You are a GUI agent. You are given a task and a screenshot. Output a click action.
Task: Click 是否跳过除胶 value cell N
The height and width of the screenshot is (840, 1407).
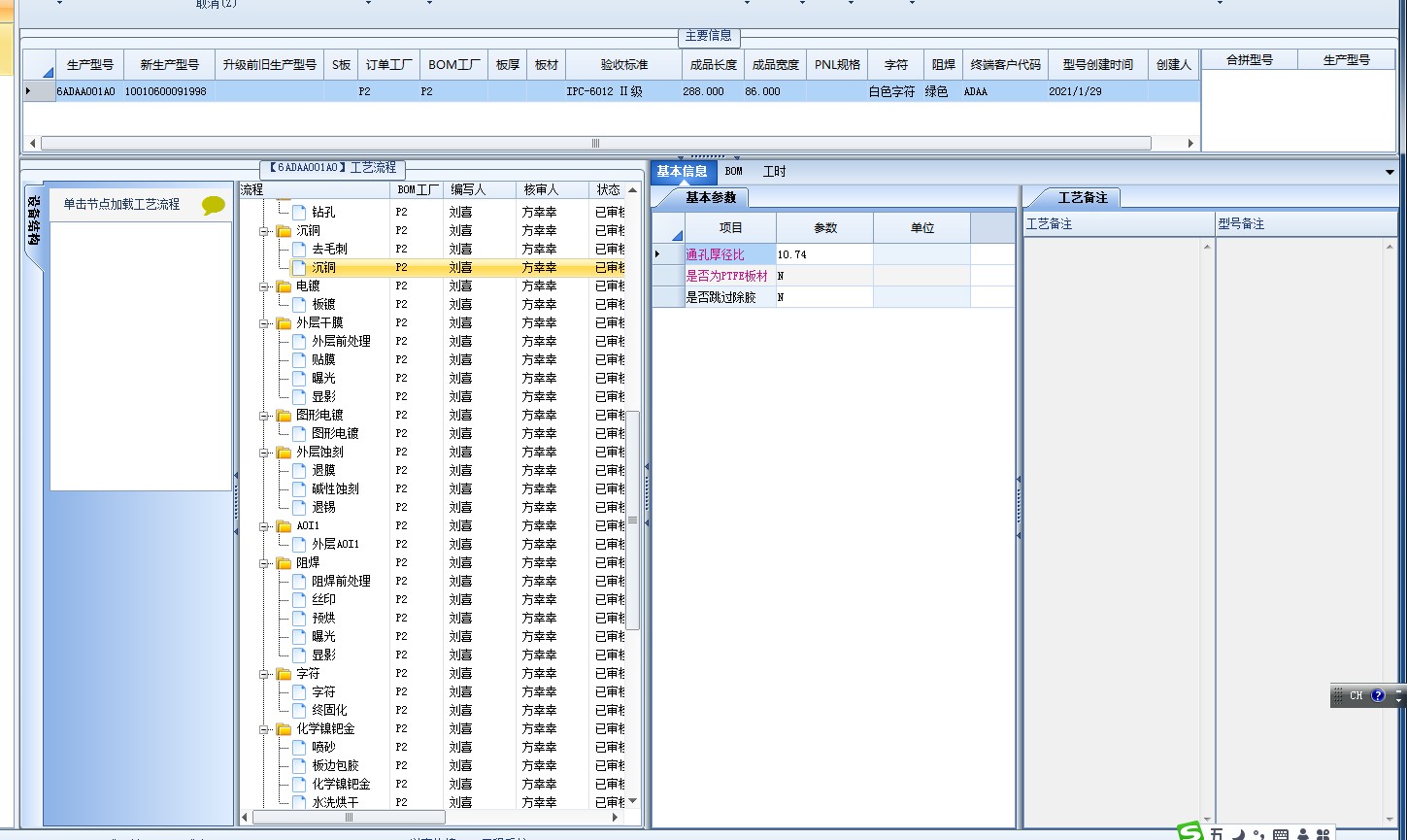[x=825, y=297]
